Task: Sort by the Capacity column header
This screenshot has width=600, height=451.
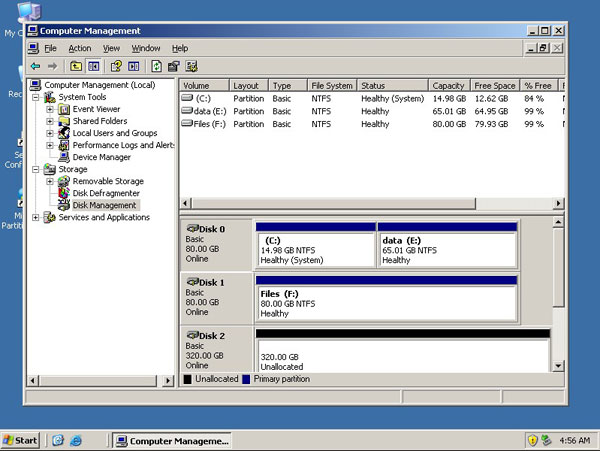Action: coord(449,85)
